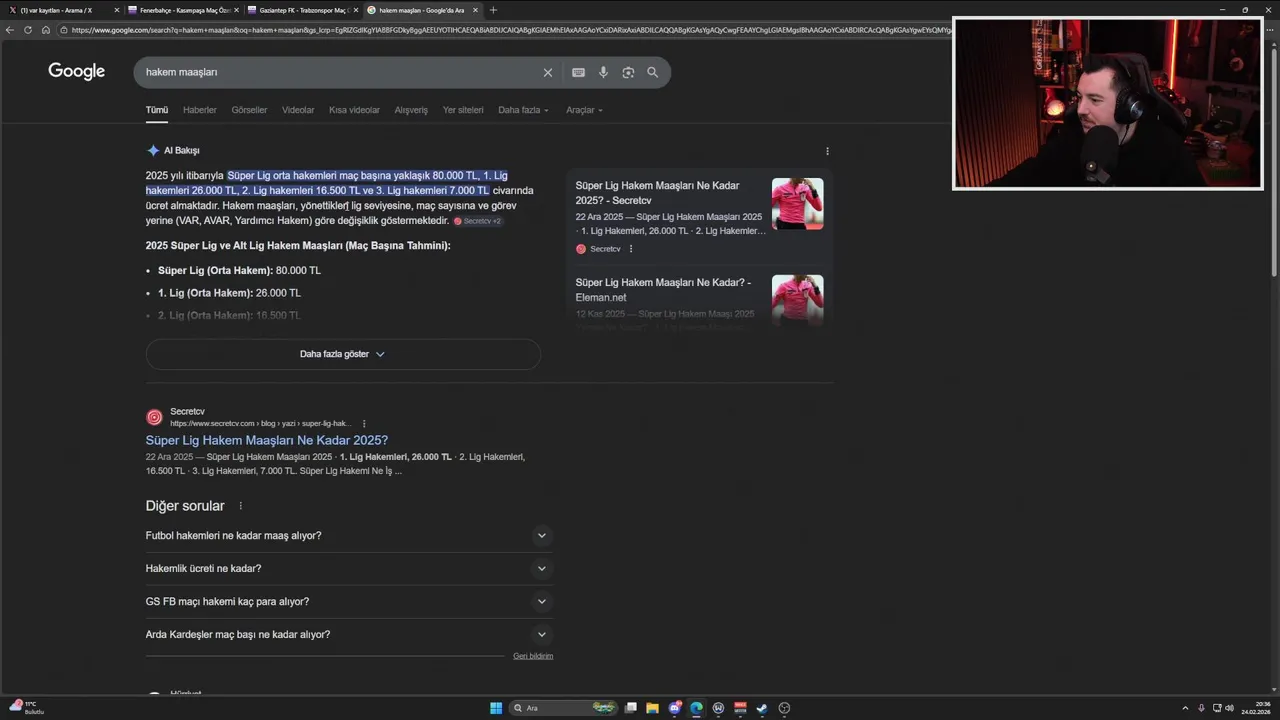
Task: Expand 'Arda Kardeşler maç başı ne kadar alıyor?'
Action: coord(349,635)
